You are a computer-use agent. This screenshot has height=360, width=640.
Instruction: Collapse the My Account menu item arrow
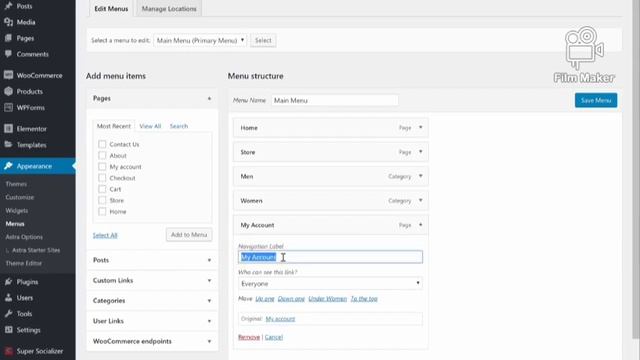click(420, 224)
